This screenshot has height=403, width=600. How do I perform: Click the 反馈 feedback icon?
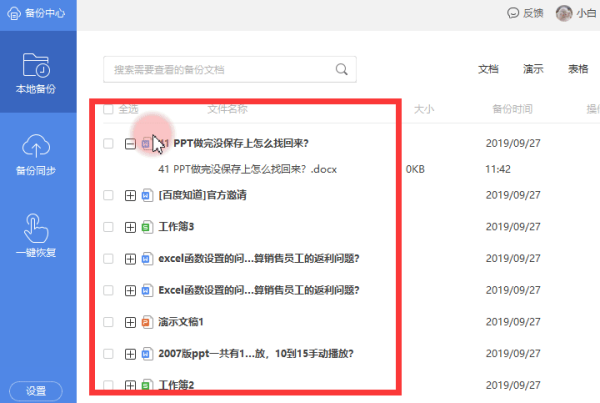512,13
